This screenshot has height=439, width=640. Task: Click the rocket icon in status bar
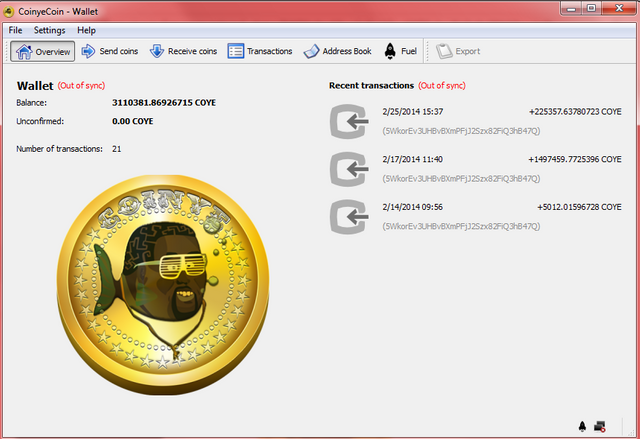coord(582,426)
